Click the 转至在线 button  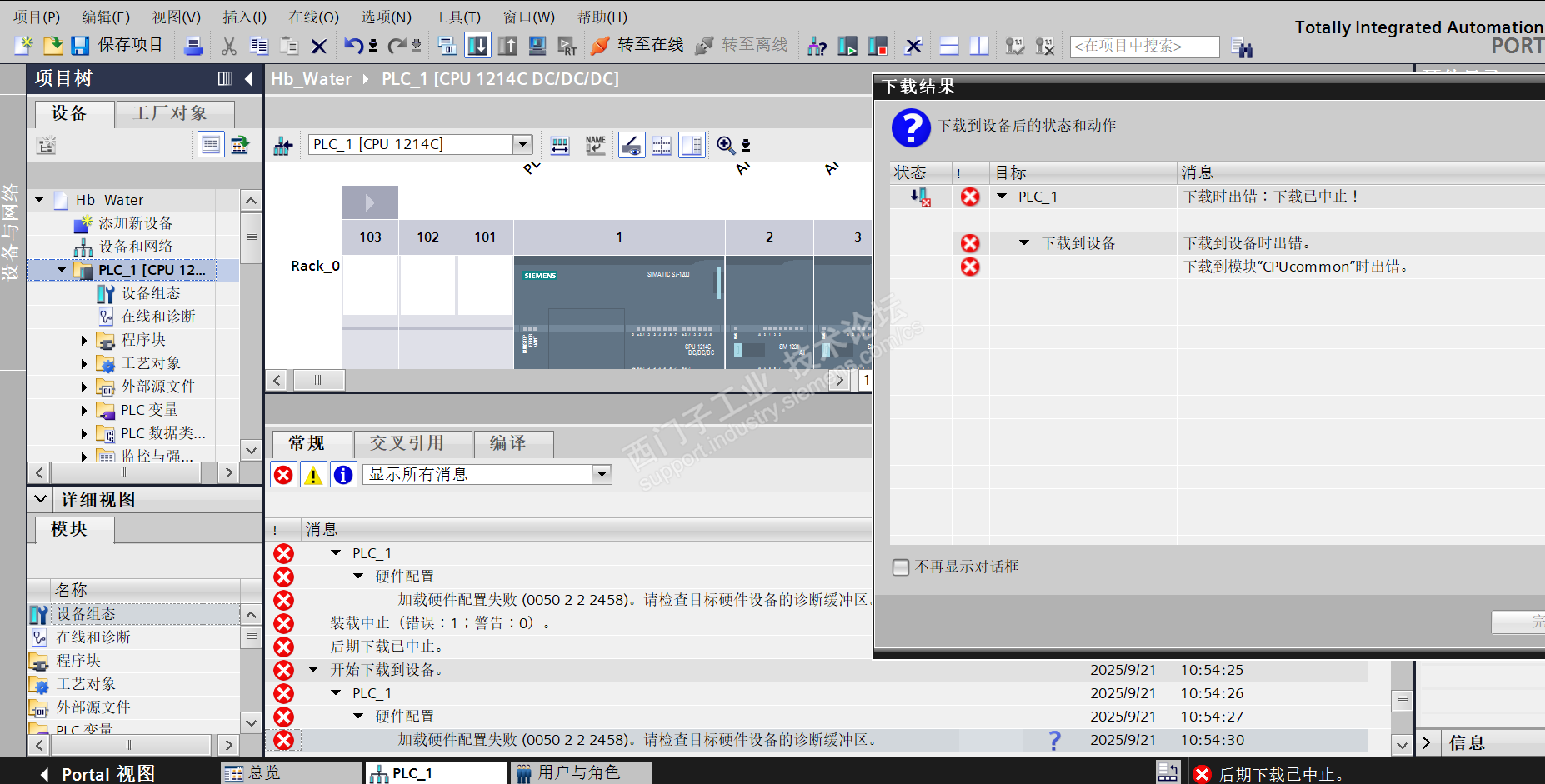(x=637, y=45)
